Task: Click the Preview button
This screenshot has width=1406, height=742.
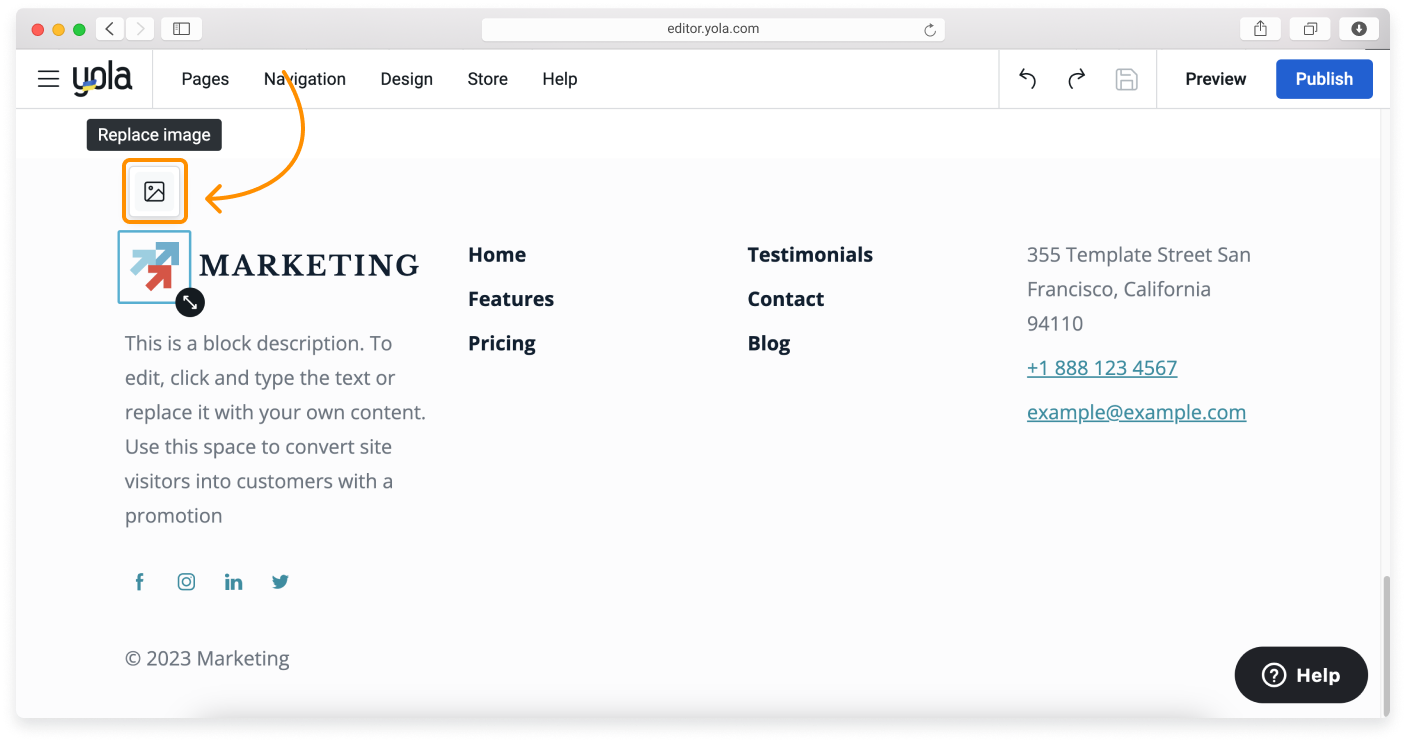Action: [1215, 79]
